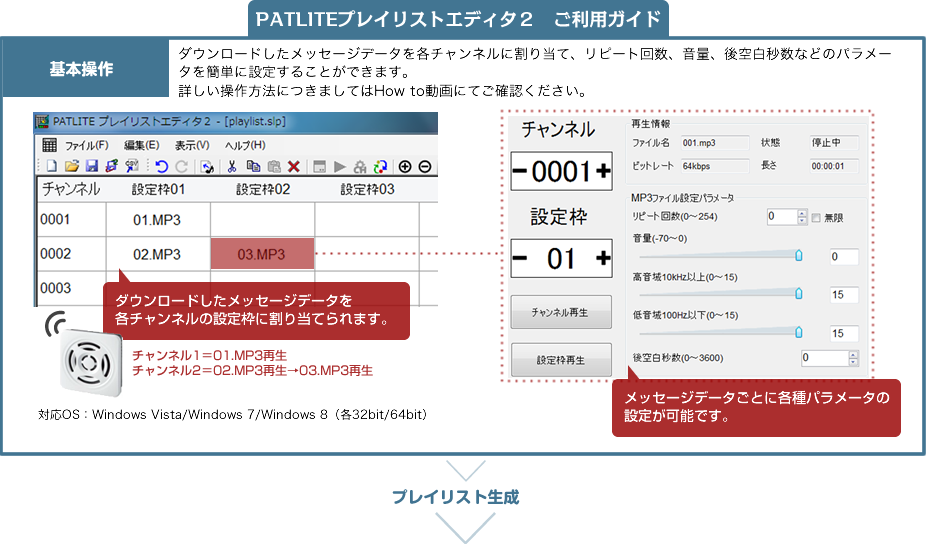
Task: Click the circled minus zoom-out icon
Action: tap(425, 167)
